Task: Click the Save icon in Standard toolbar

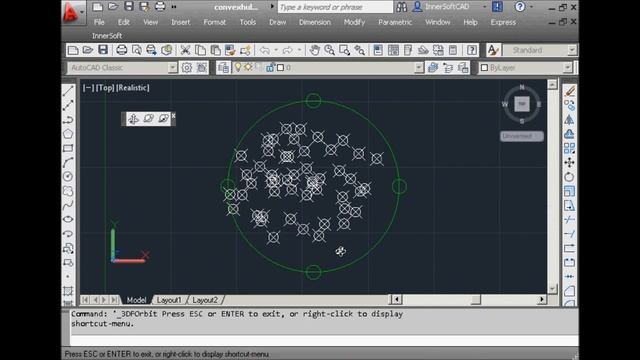Action: (x=103, y=50)
